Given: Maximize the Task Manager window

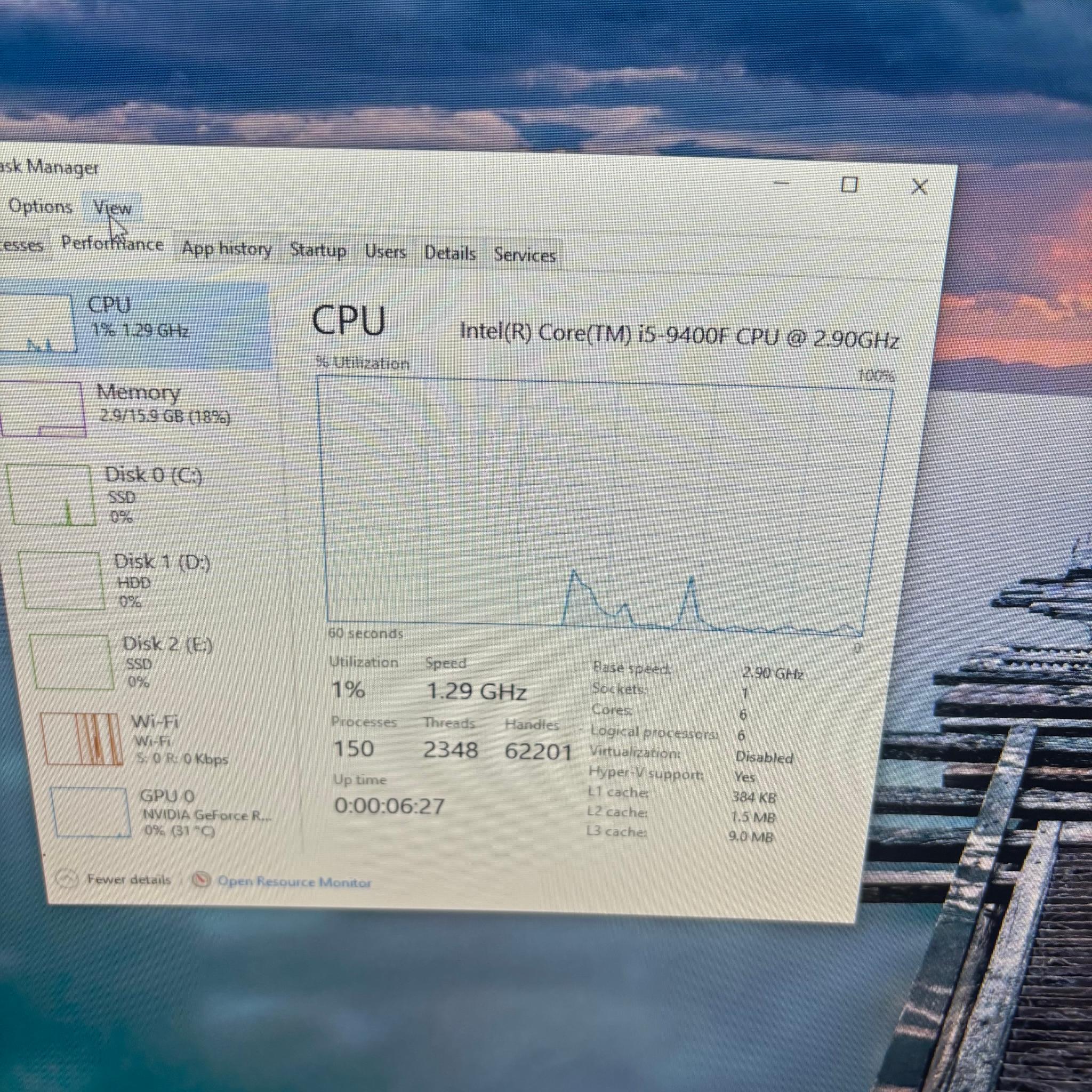Looking at the screenshot, I should tap(849, 185).
